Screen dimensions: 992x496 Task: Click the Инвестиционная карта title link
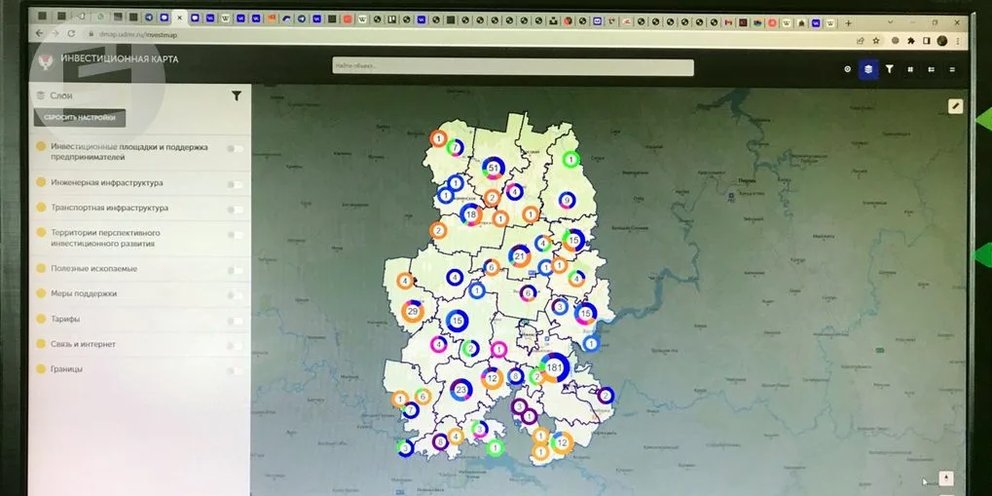(120, 59)
